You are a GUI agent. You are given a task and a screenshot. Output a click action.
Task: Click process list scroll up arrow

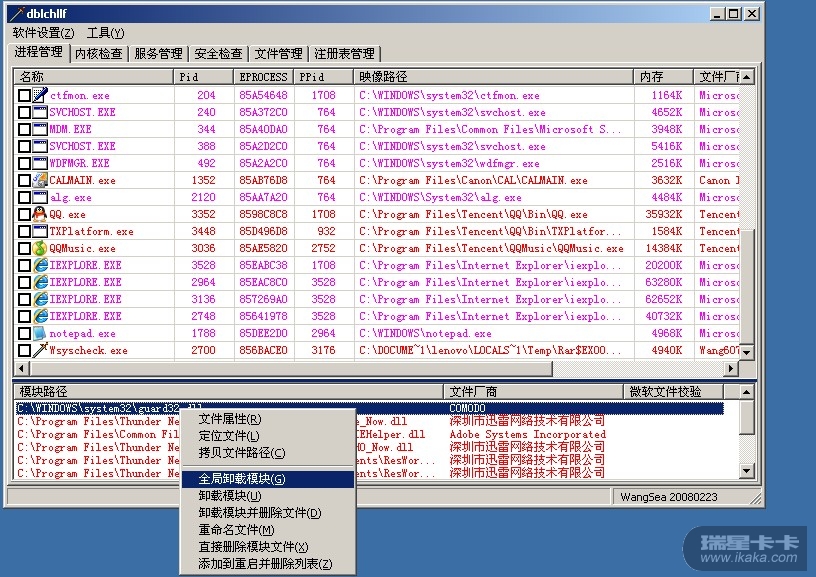tap(747, 77)
